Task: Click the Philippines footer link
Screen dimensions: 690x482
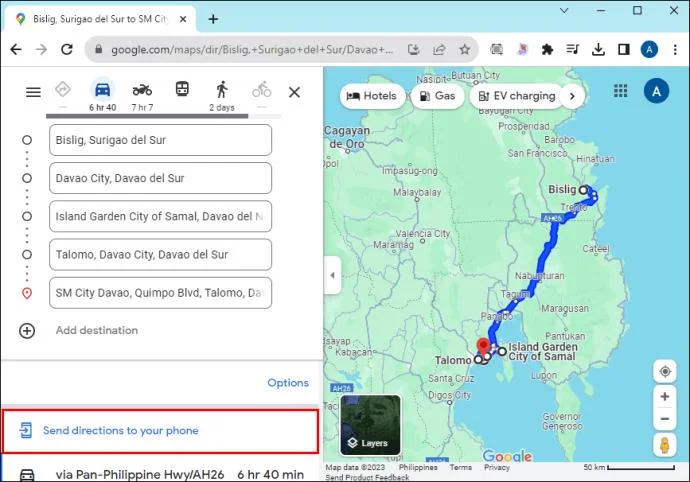Action: click(418, 467)
